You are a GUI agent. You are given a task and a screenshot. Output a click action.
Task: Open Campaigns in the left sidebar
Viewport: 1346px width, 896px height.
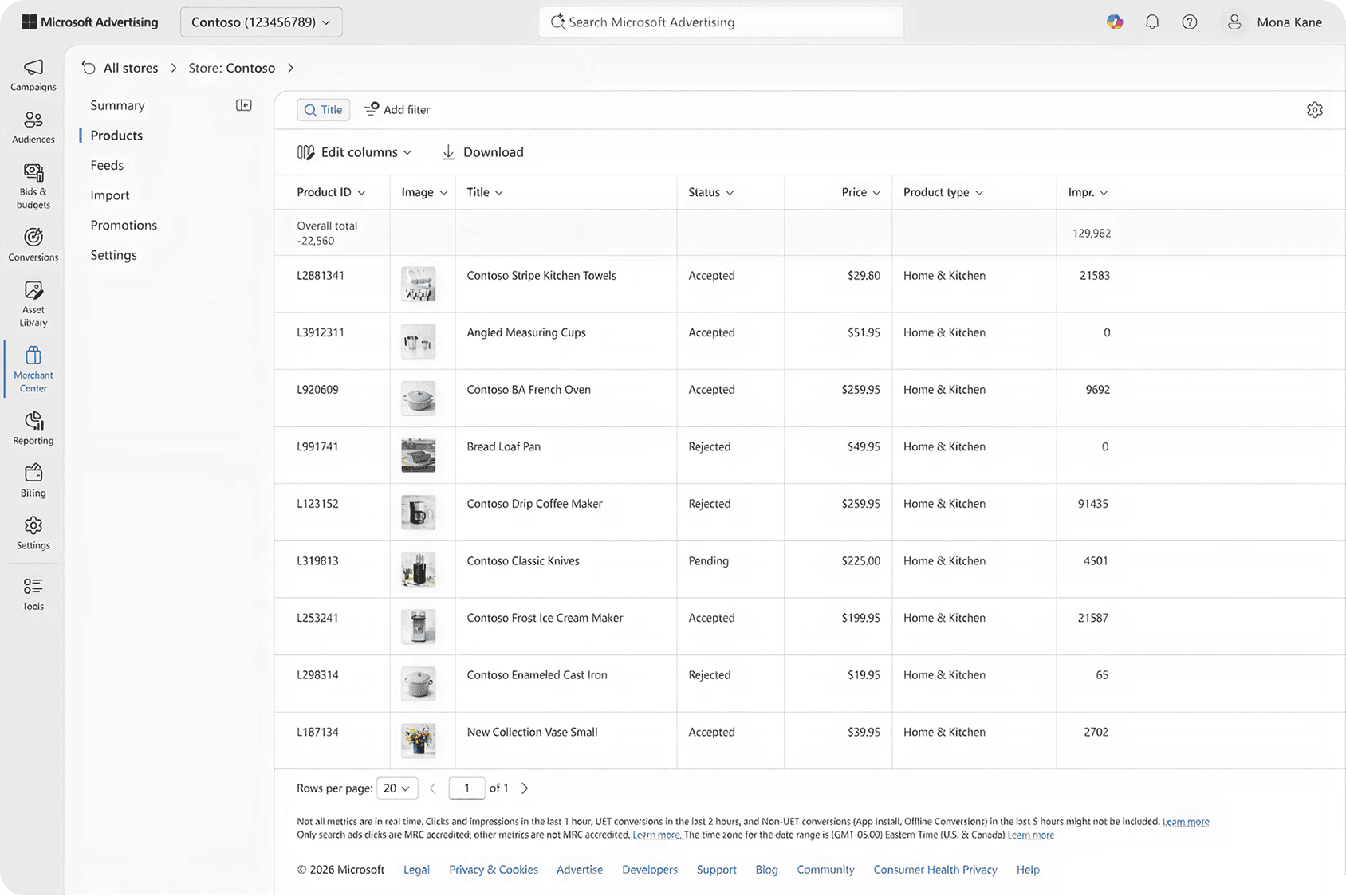(x=33, y=75)
